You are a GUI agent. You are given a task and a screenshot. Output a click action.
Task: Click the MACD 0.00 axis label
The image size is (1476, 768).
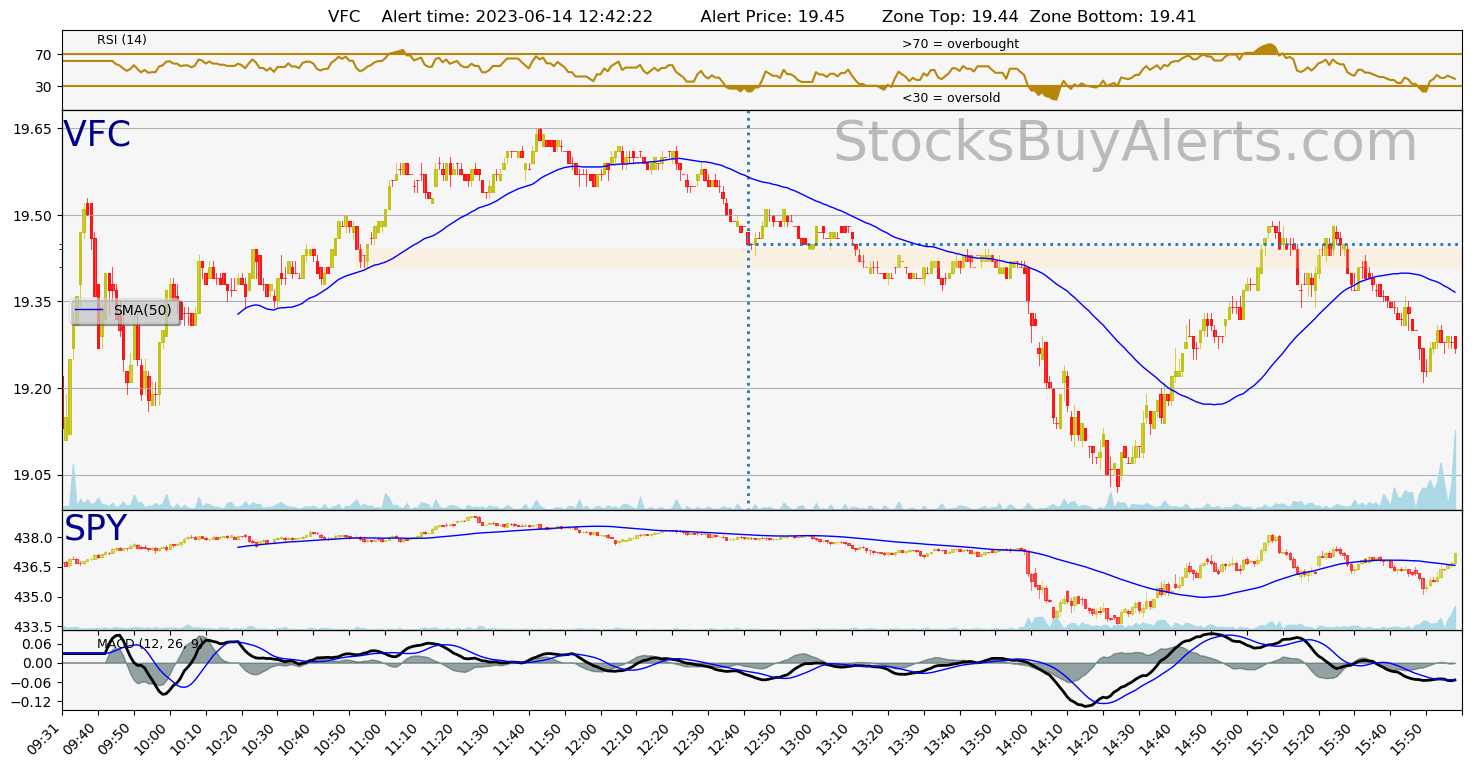pos(37,663)
